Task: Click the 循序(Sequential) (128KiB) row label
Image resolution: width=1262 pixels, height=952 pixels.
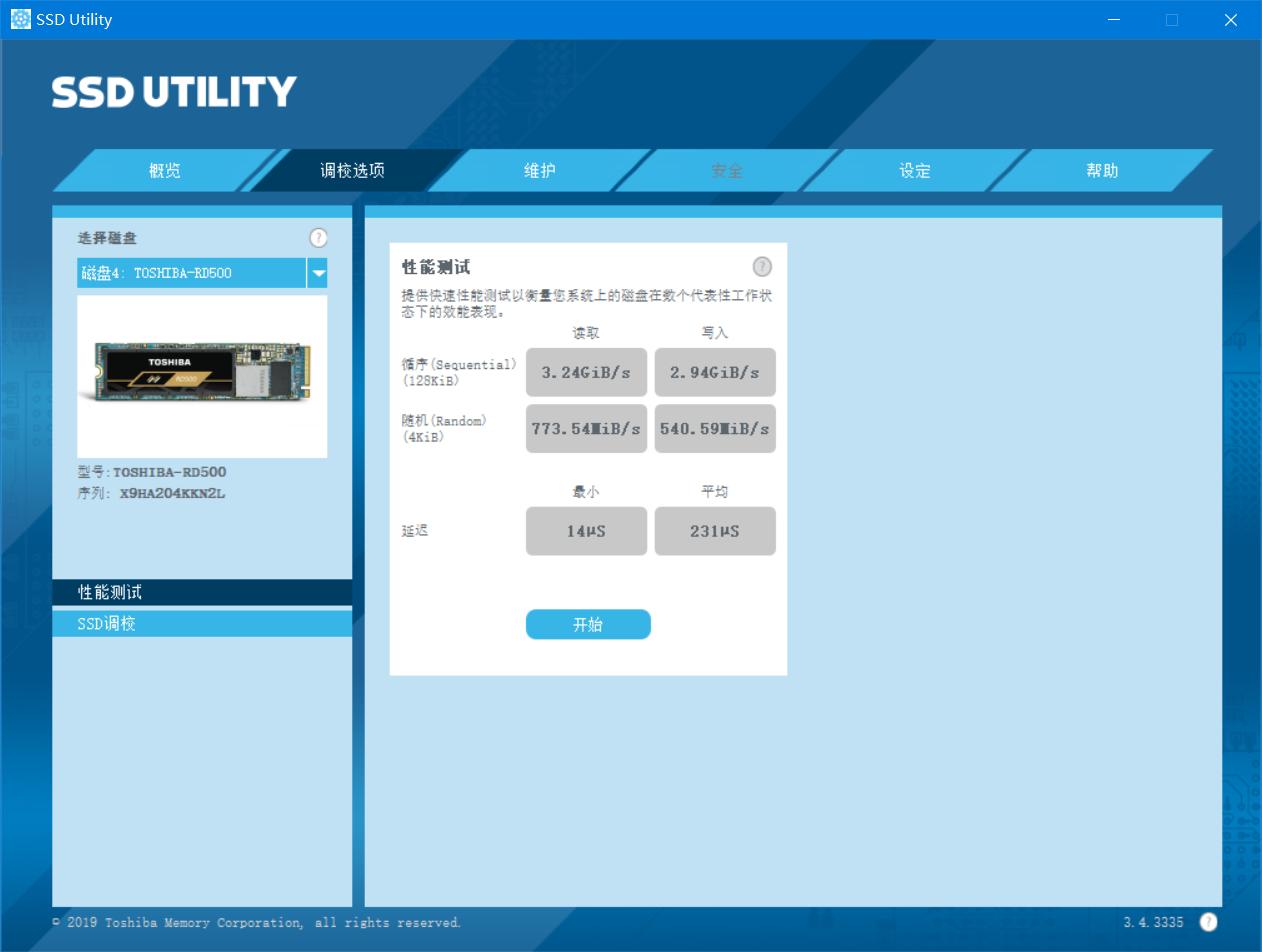Action: pyautogui.click(x=459, y=372)
